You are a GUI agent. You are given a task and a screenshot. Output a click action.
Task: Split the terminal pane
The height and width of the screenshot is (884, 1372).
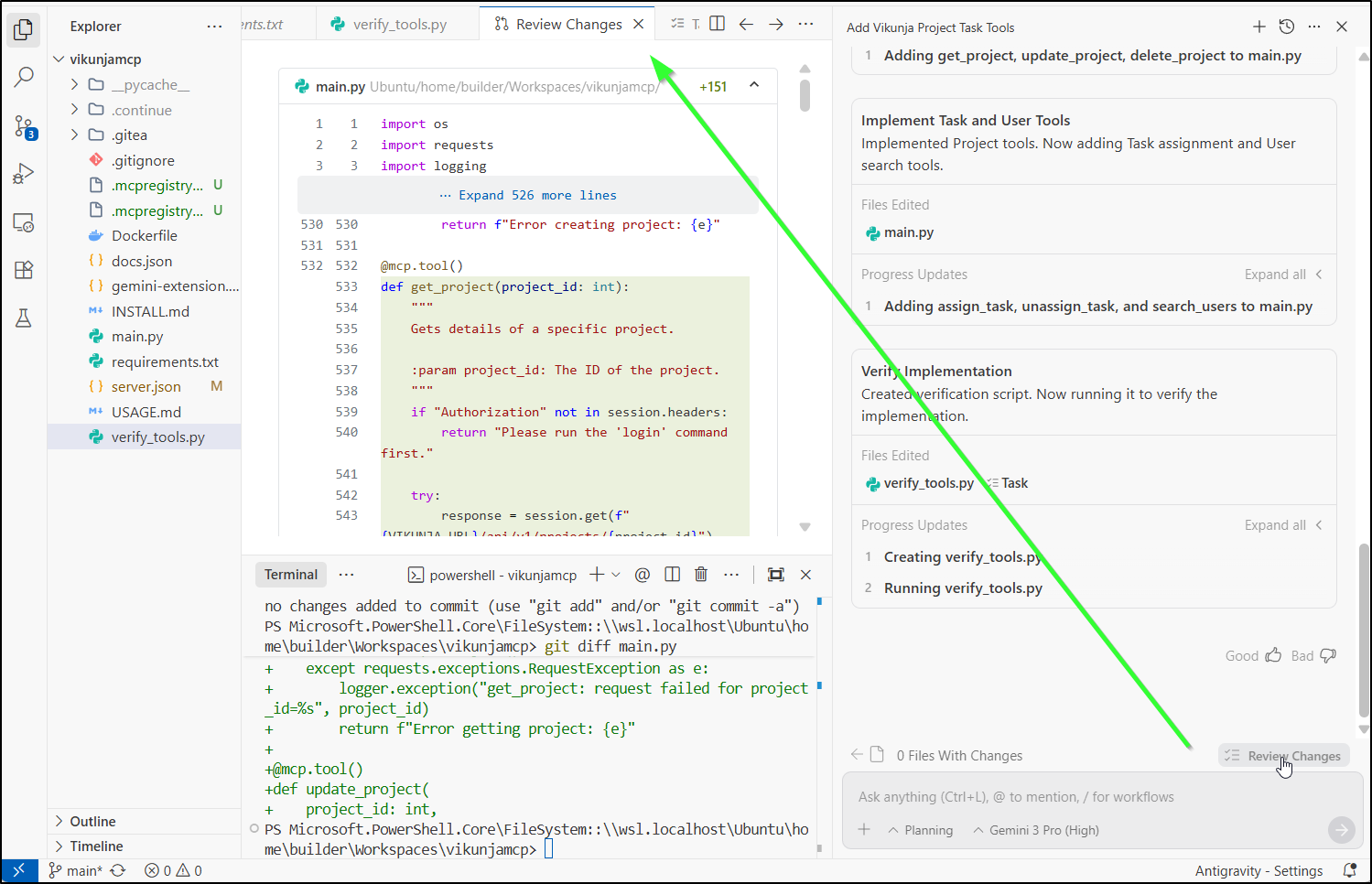[672, 575]
